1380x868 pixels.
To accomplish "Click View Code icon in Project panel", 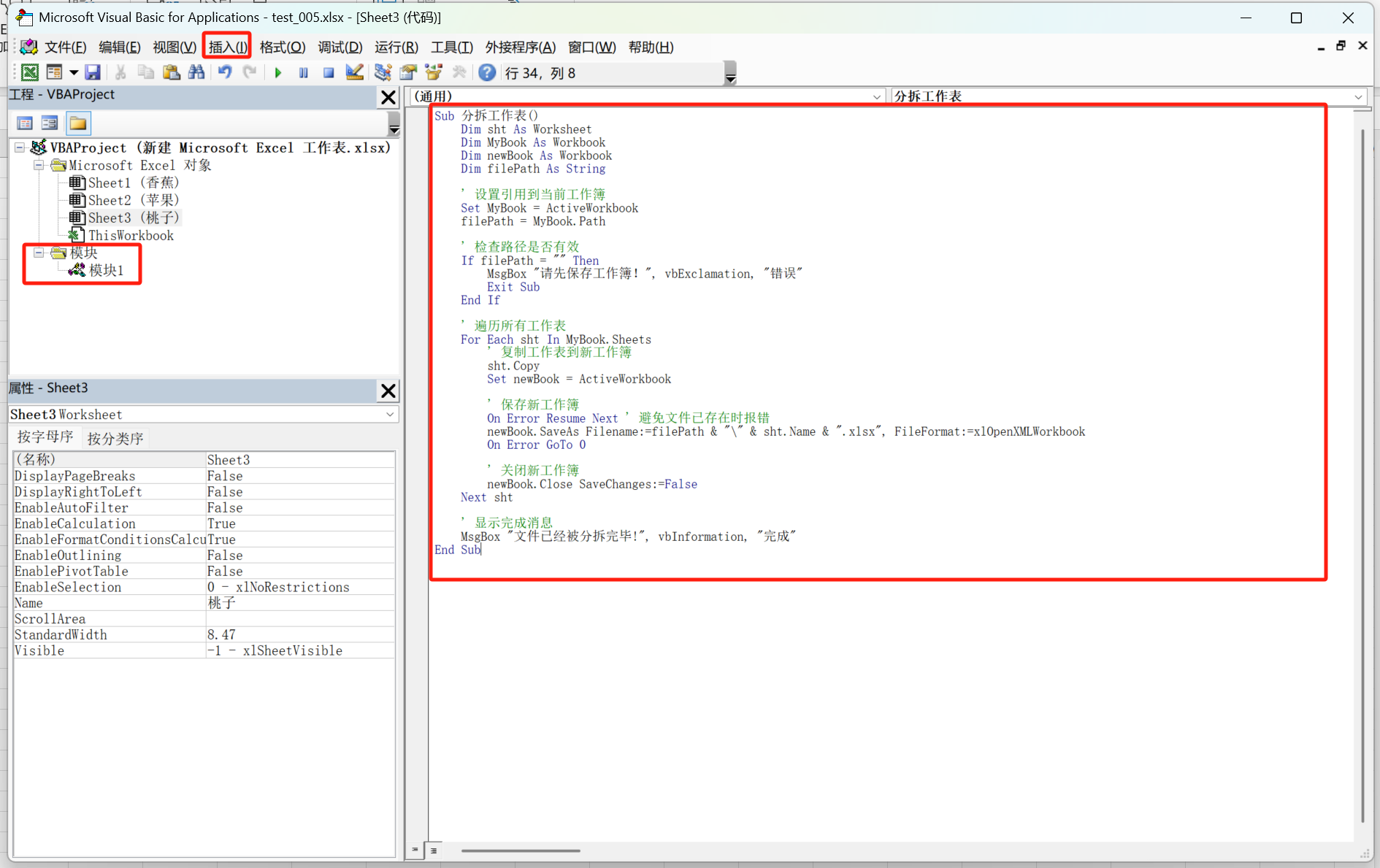I will 25,123.
